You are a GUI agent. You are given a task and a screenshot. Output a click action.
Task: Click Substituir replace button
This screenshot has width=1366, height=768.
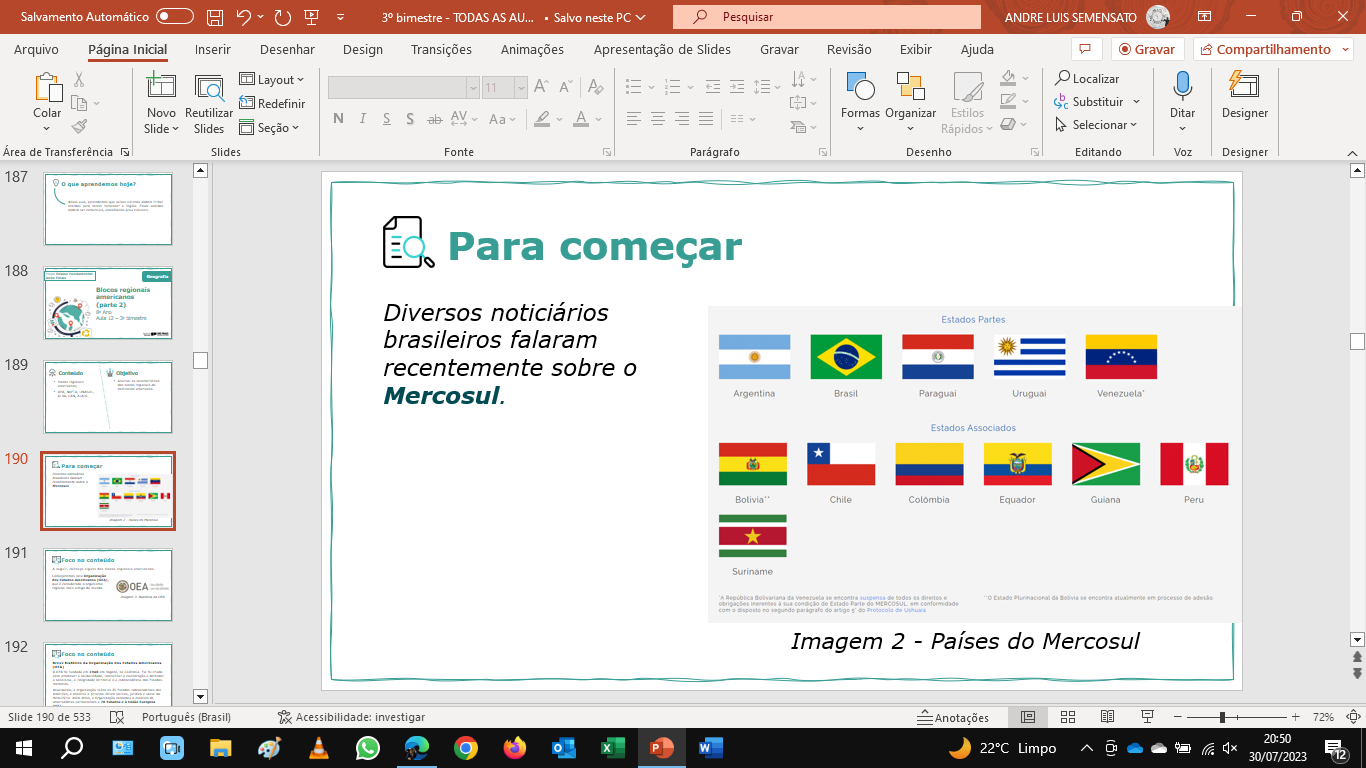pyautogui.click(x=1089, y=102)
